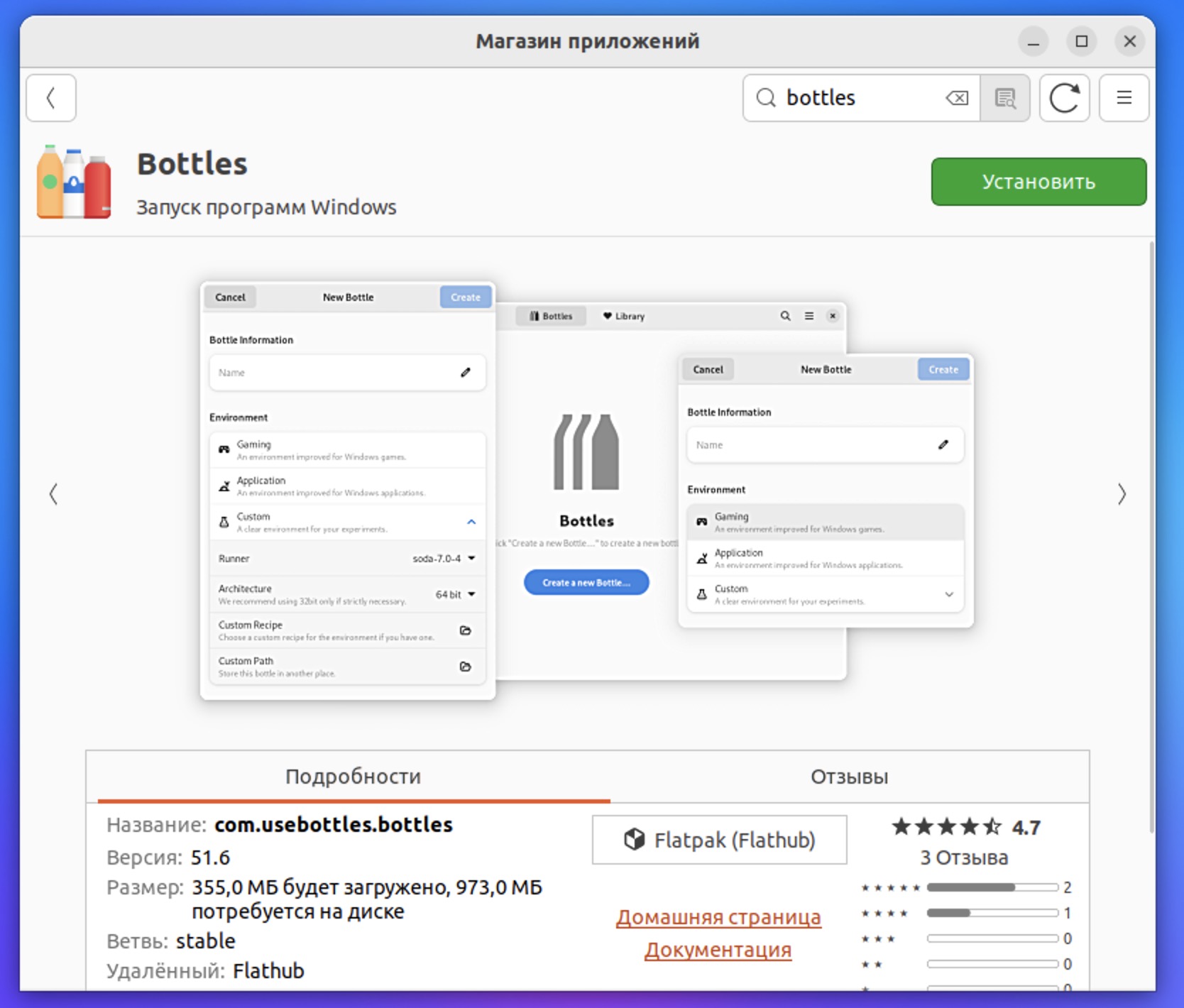
Task: Click the package cube icon on the Flatpak button
Action: (635, 839)
